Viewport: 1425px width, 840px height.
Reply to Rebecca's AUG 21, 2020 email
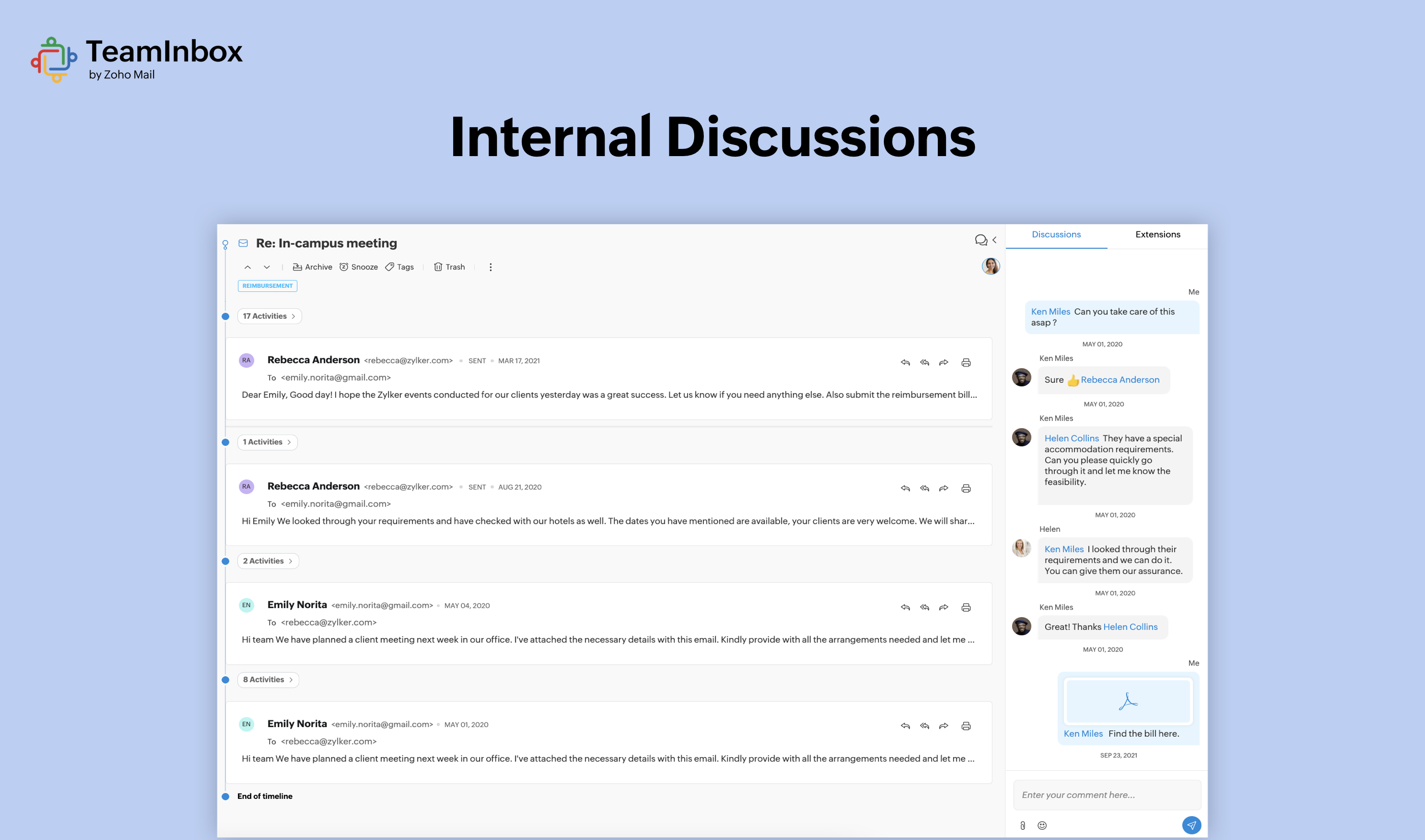click(905, 488)
